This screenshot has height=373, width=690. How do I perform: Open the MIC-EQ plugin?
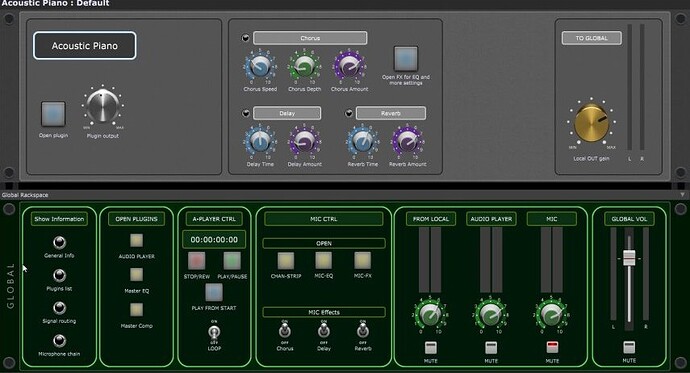pos(323,261)
